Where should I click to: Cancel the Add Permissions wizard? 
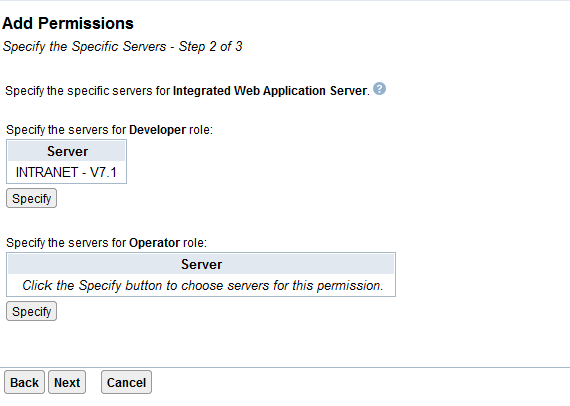point(126,382)
